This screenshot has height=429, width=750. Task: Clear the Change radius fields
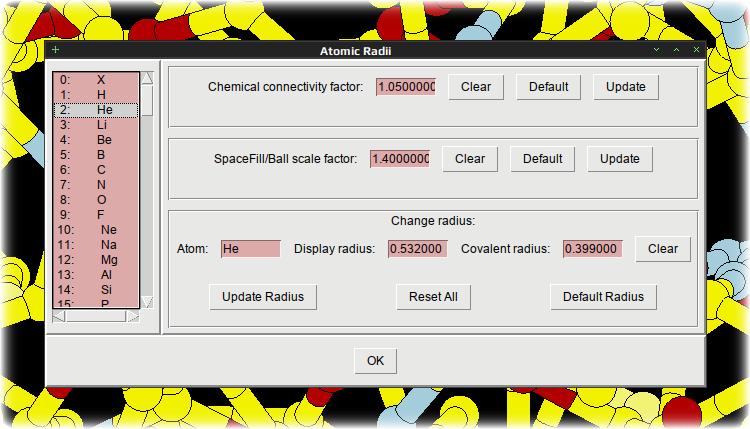point(663,249)
